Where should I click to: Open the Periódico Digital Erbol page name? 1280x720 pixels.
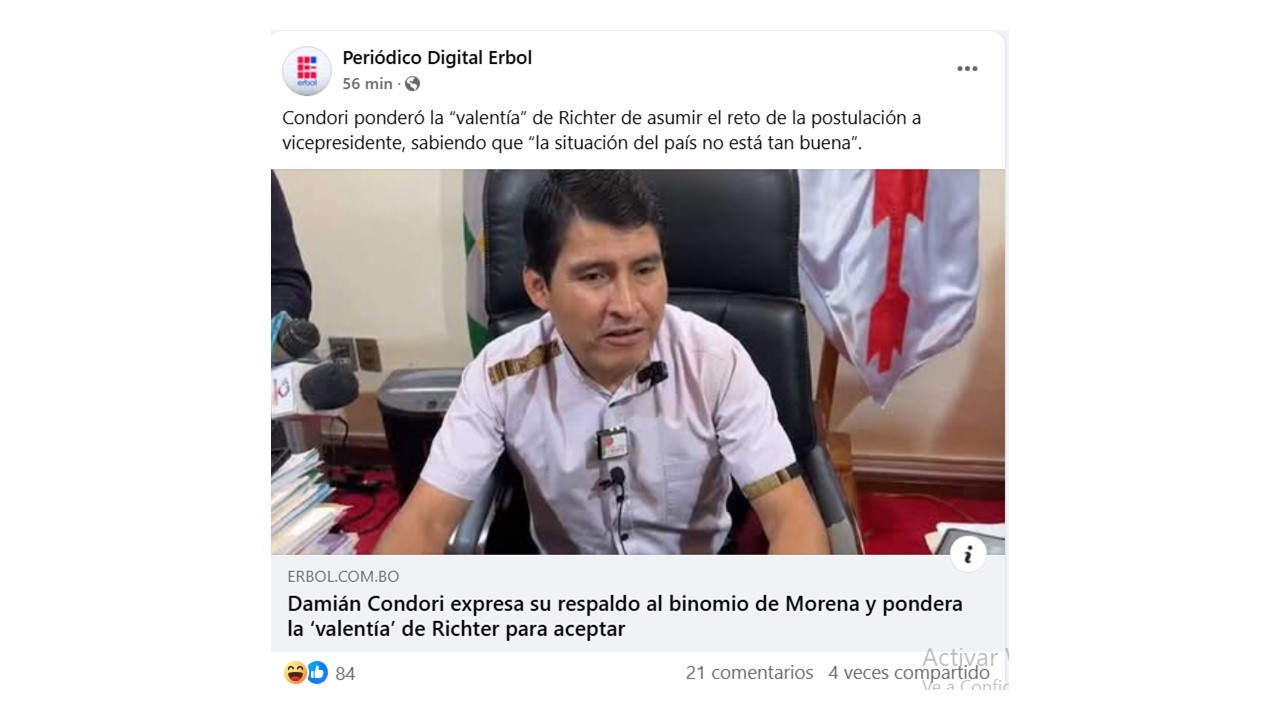click(x=437, y=58)
